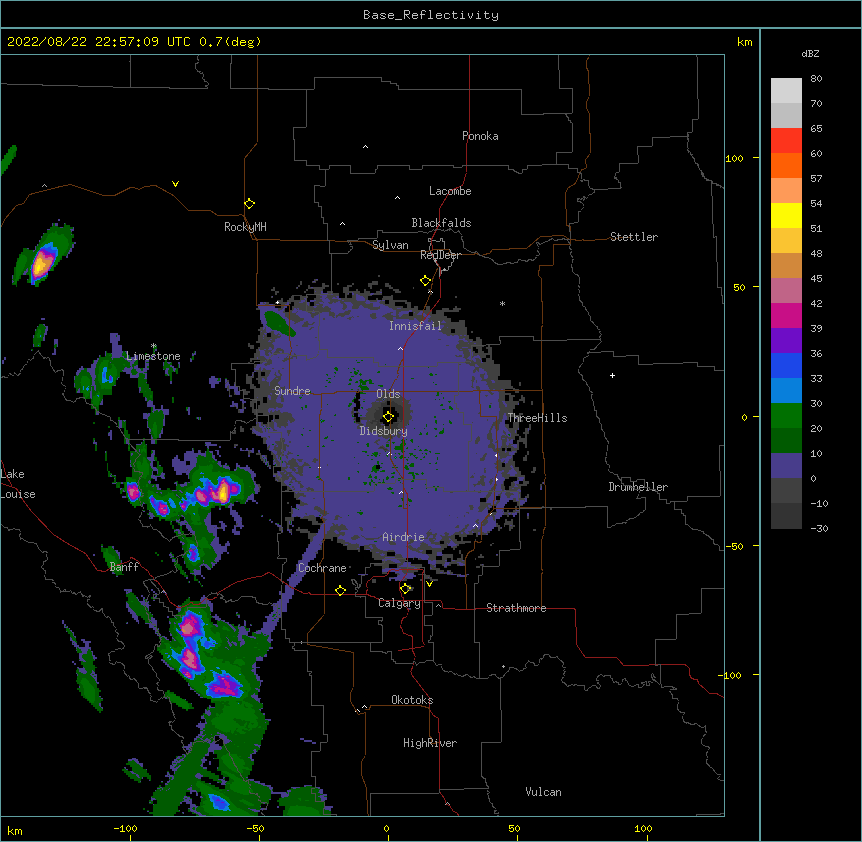Click the Calgary city label

(399, 603)
